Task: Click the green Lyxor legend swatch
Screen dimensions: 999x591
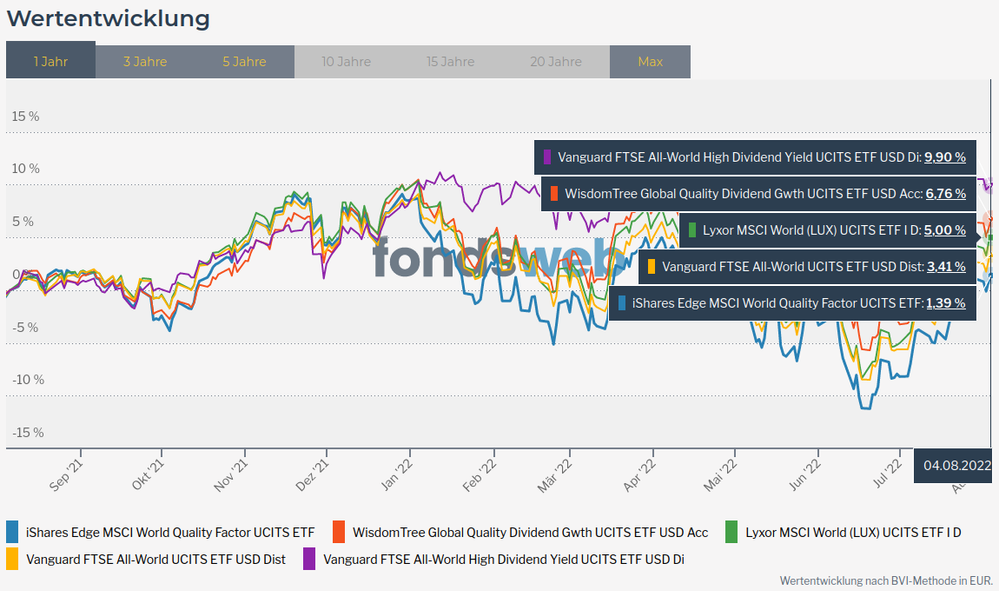Action: (x=731, y=532)
